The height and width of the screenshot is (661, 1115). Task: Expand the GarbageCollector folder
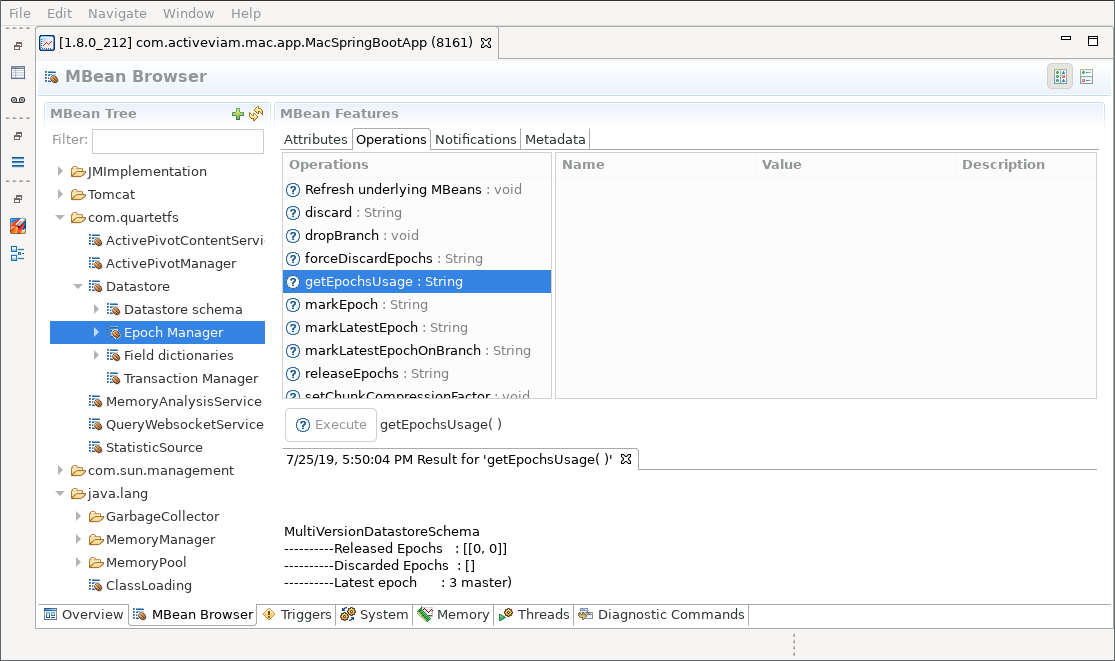point(79,517)
